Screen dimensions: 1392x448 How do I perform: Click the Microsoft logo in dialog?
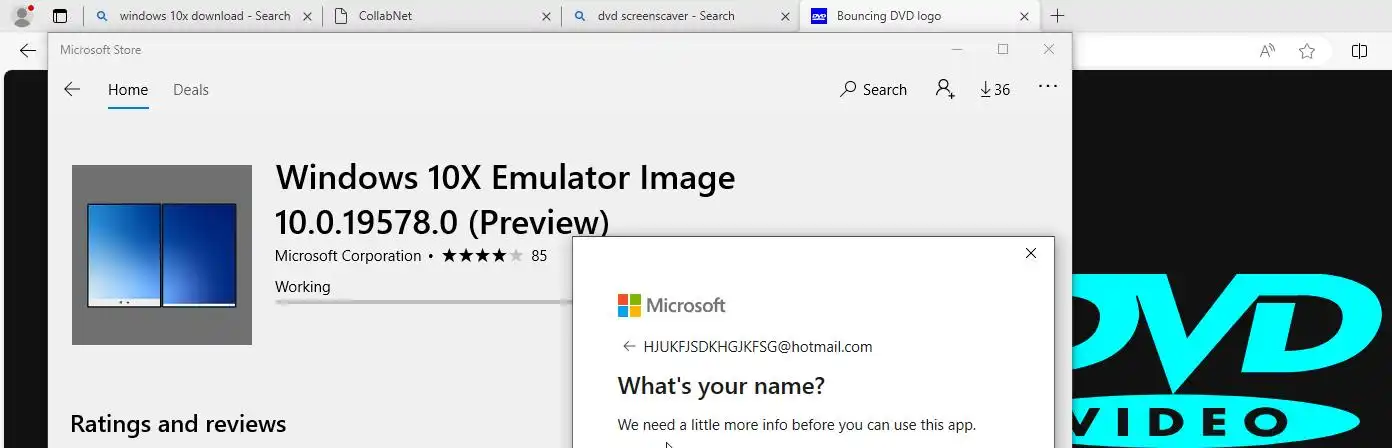click(671, 305)
